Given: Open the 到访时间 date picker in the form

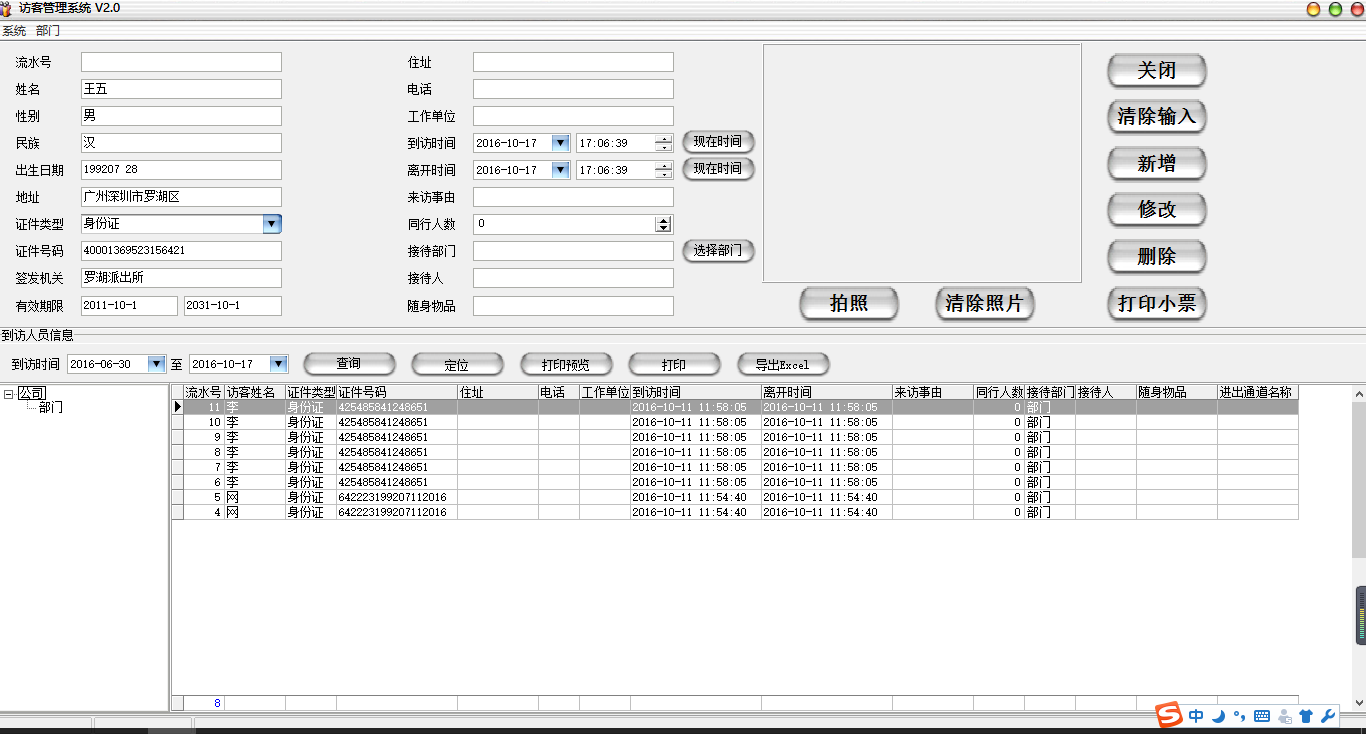Looking at the screenshot, I should pyautogui.click(x=560, y=143).
